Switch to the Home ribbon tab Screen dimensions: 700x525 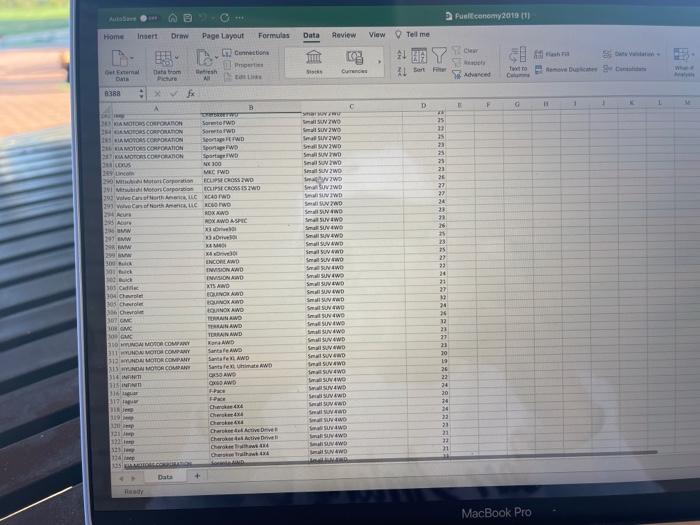click(x=113, y=37)
